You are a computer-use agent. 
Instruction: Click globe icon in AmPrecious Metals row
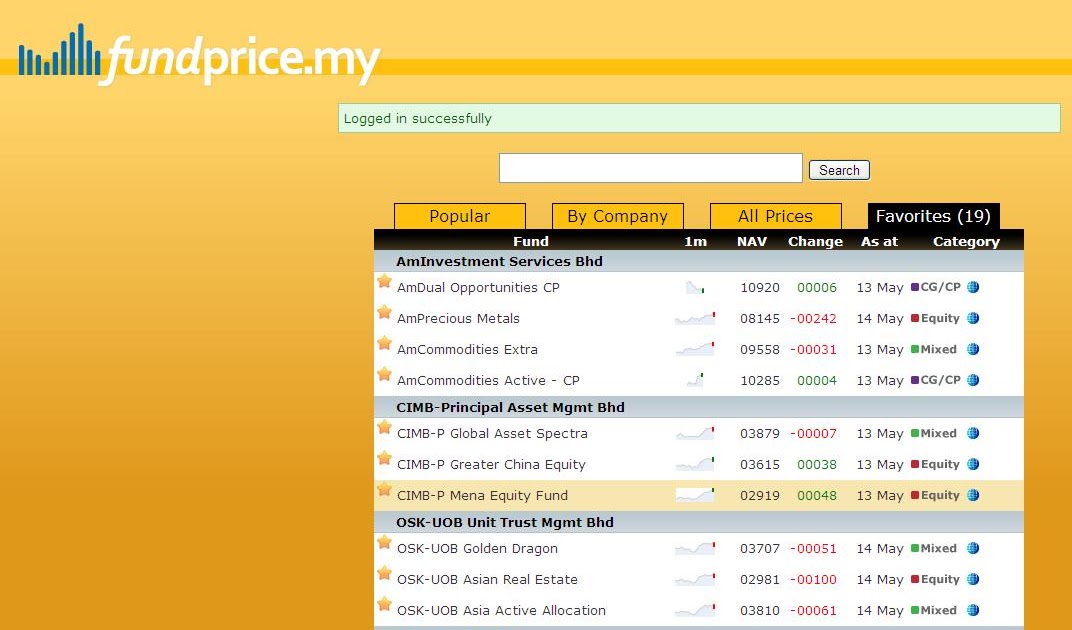tap(973, 318)
